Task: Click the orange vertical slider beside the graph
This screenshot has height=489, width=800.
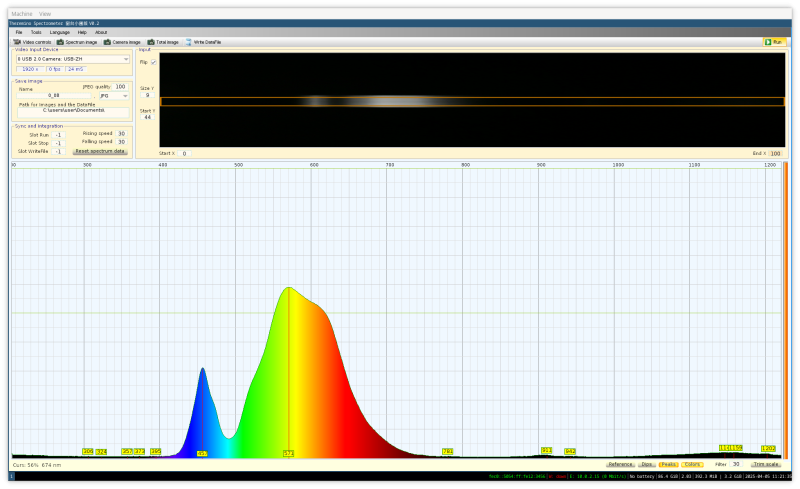Action: pos(785,310)
